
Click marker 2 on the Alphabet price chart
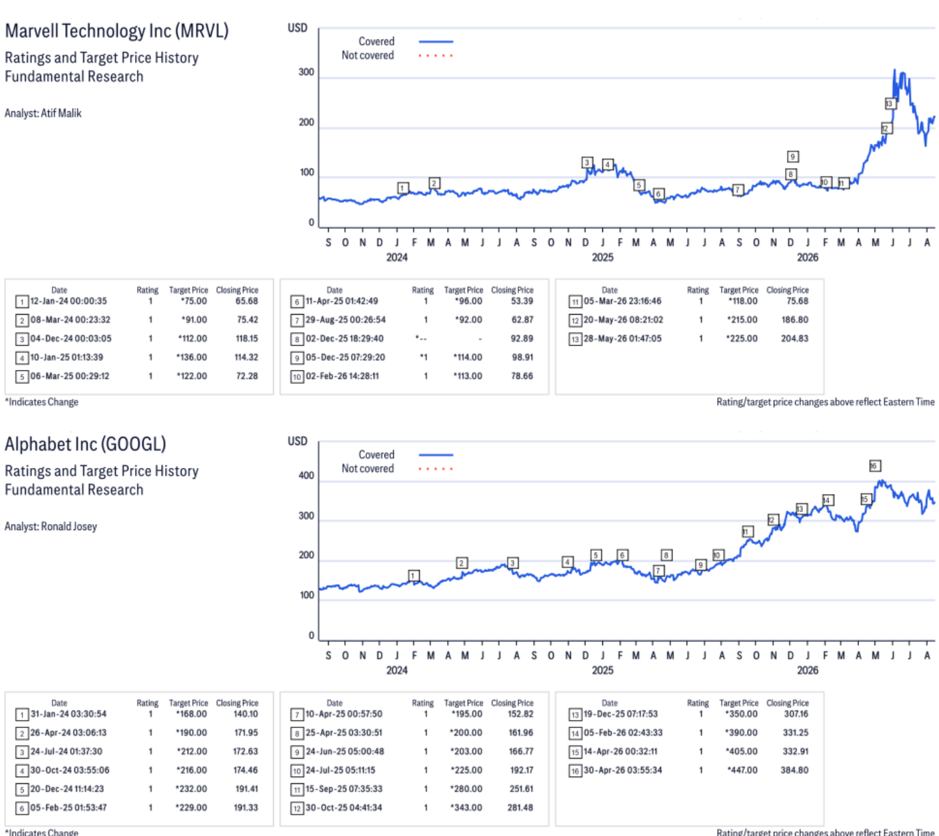(462, 563)
